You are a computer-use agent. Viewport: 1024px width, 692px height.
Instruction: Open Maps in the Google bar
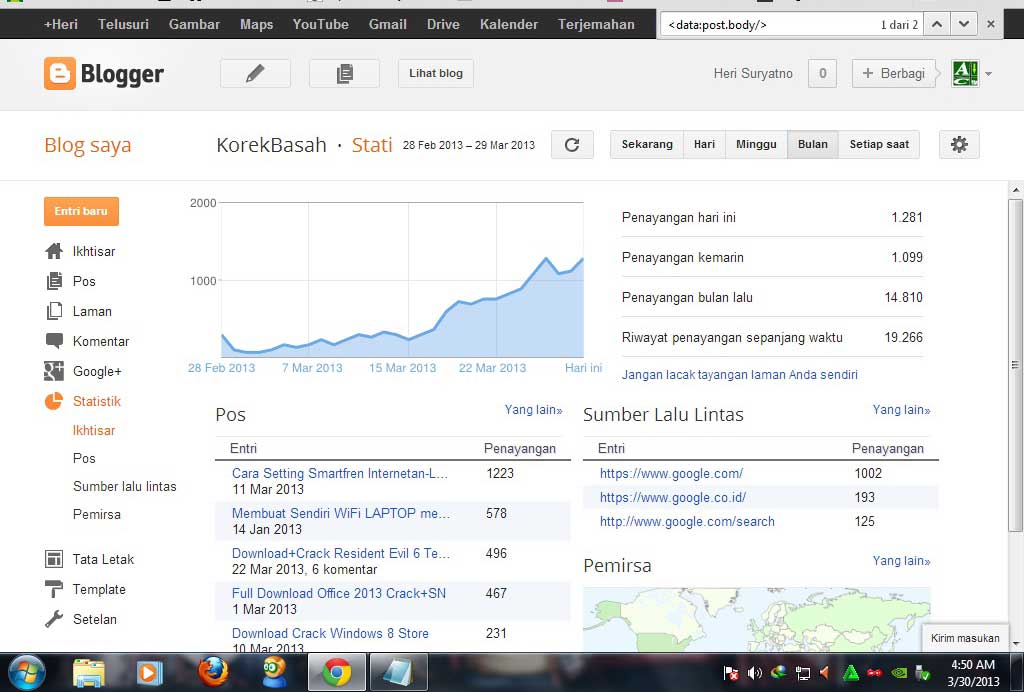point(257,24)
